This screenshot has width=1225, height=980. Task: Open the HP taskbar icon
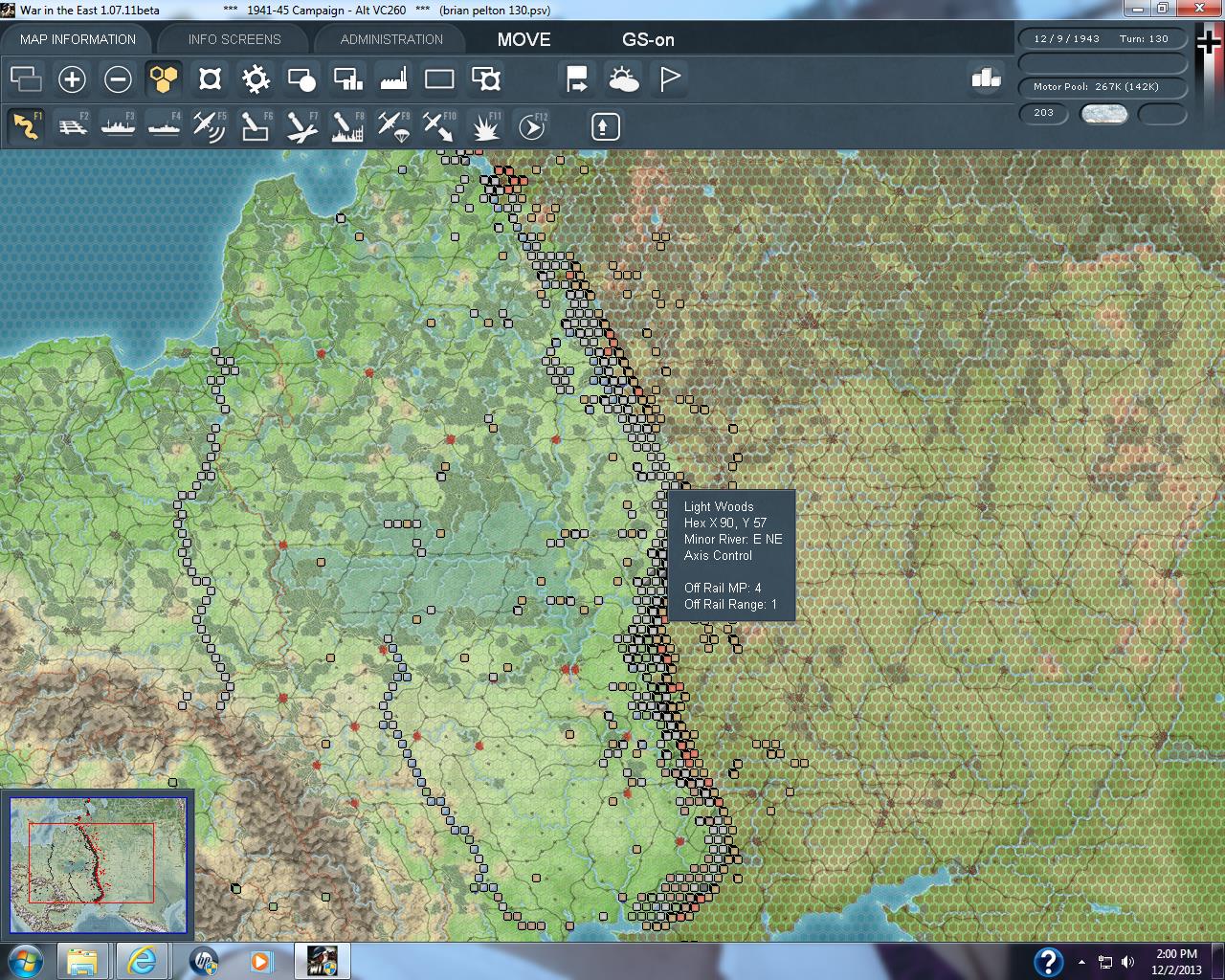[203, 961]
